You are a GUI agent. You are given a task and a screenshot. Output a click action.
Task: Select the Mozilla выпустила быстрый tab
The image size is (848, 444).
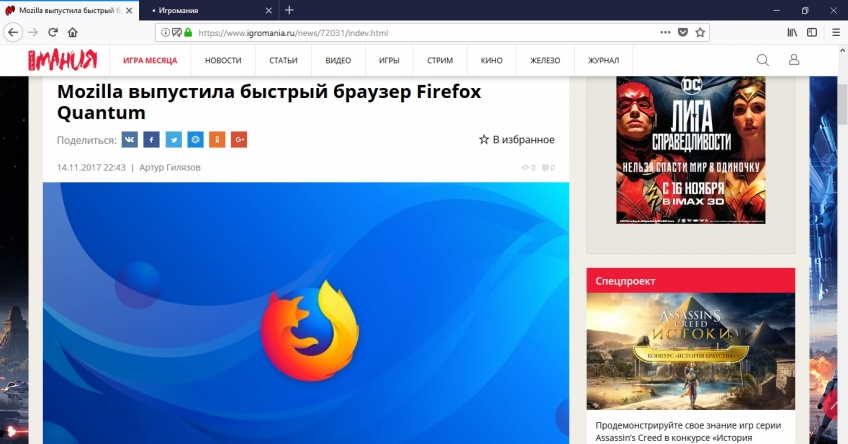[x=69, y=10]
